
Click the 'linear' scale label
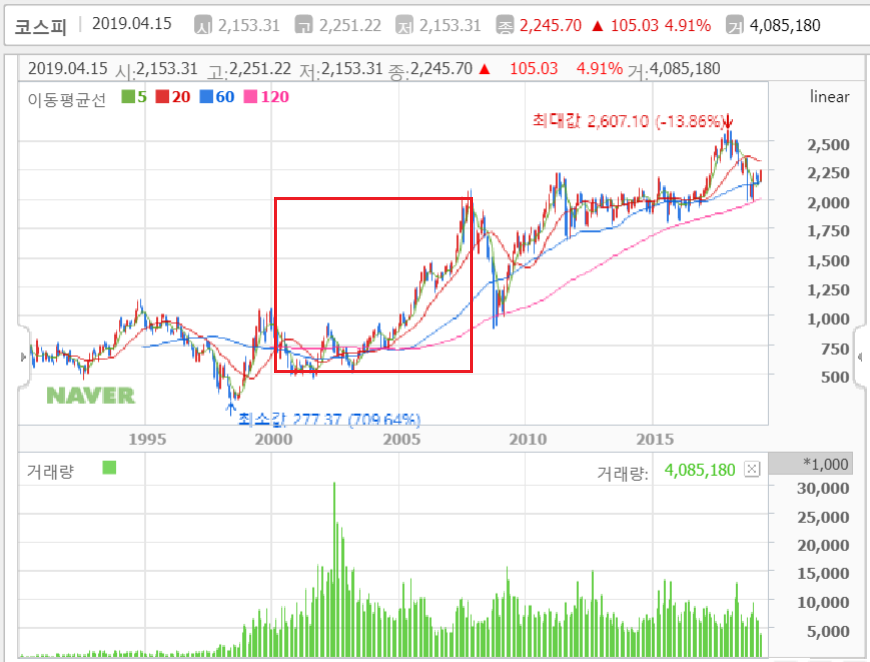point(829,97)
